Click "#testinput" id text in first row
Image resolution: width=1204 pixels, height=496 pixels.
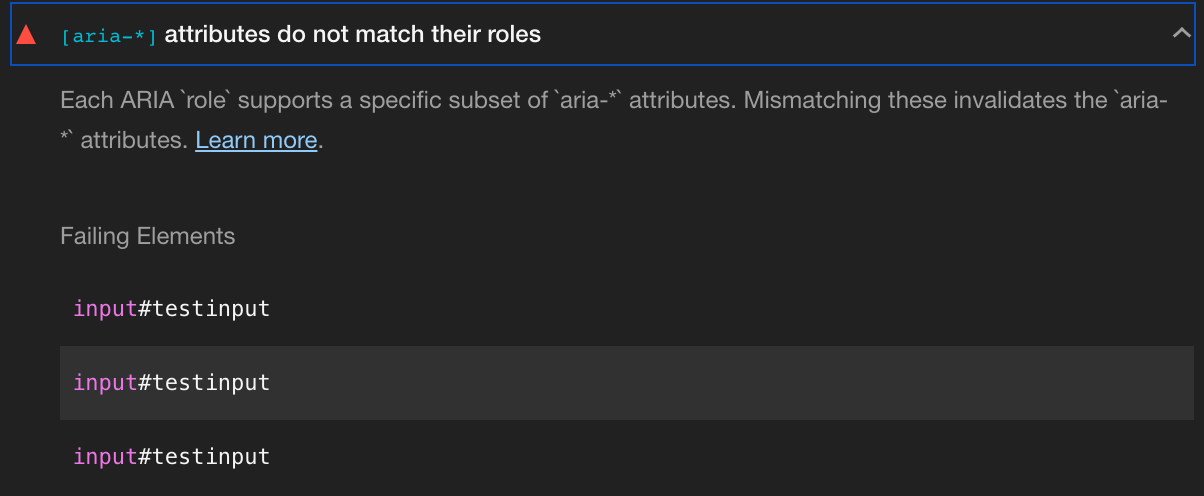click(204, 308)
